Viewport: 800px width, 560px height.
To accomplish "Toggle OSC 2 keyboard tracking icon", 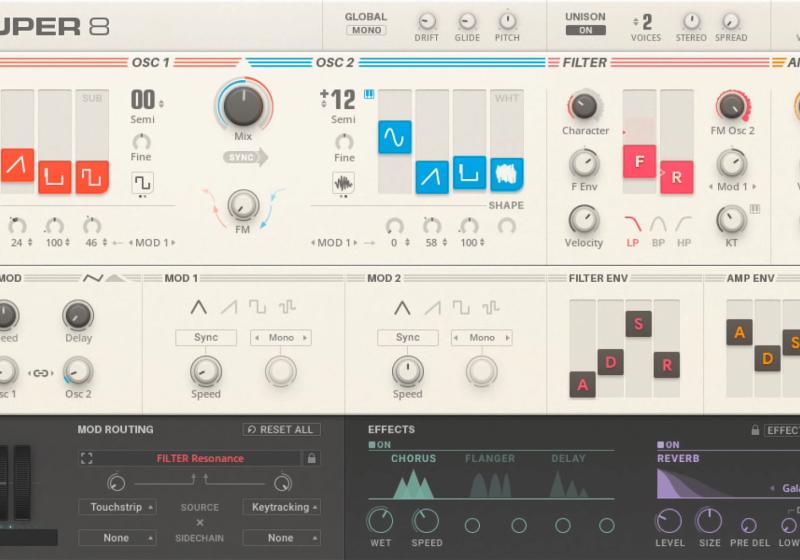I will point(369,94).
